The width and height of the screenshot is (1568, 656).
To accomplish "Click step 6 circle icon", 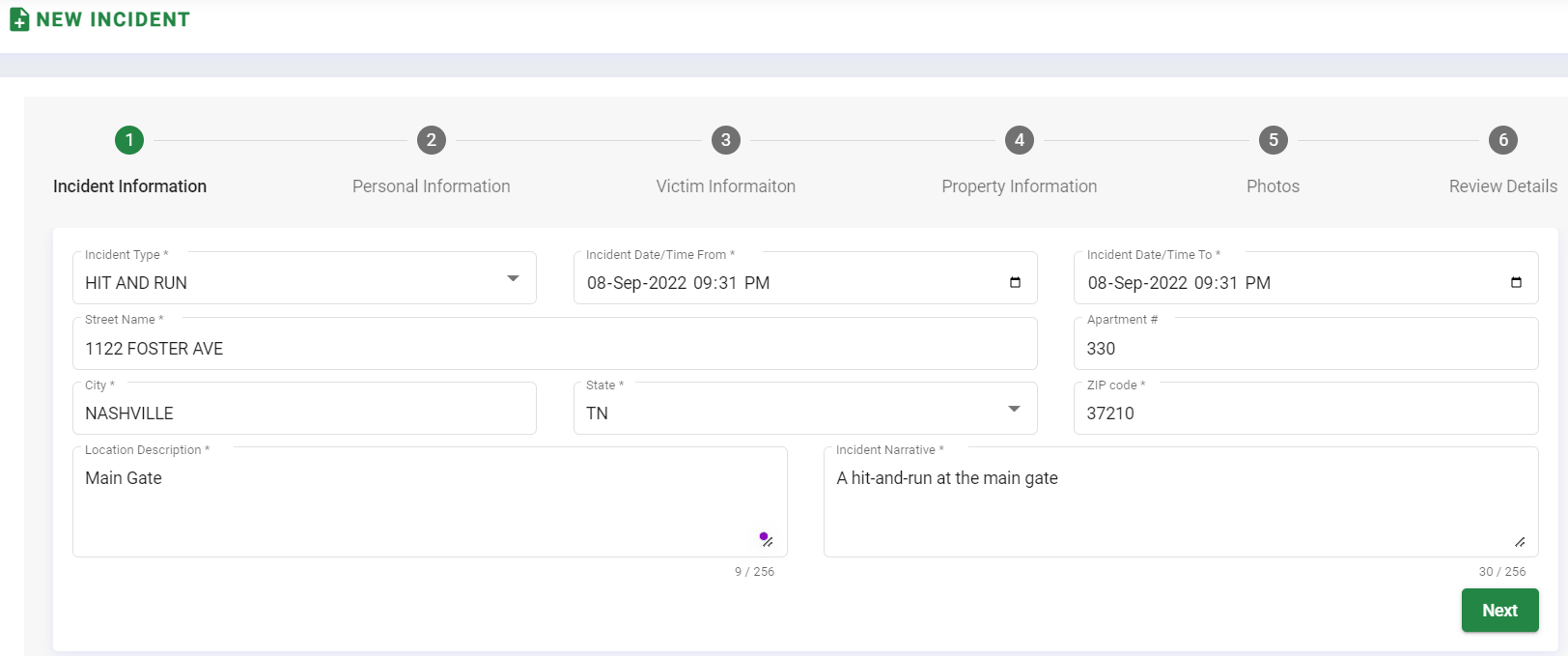I will click(1503, 140).
